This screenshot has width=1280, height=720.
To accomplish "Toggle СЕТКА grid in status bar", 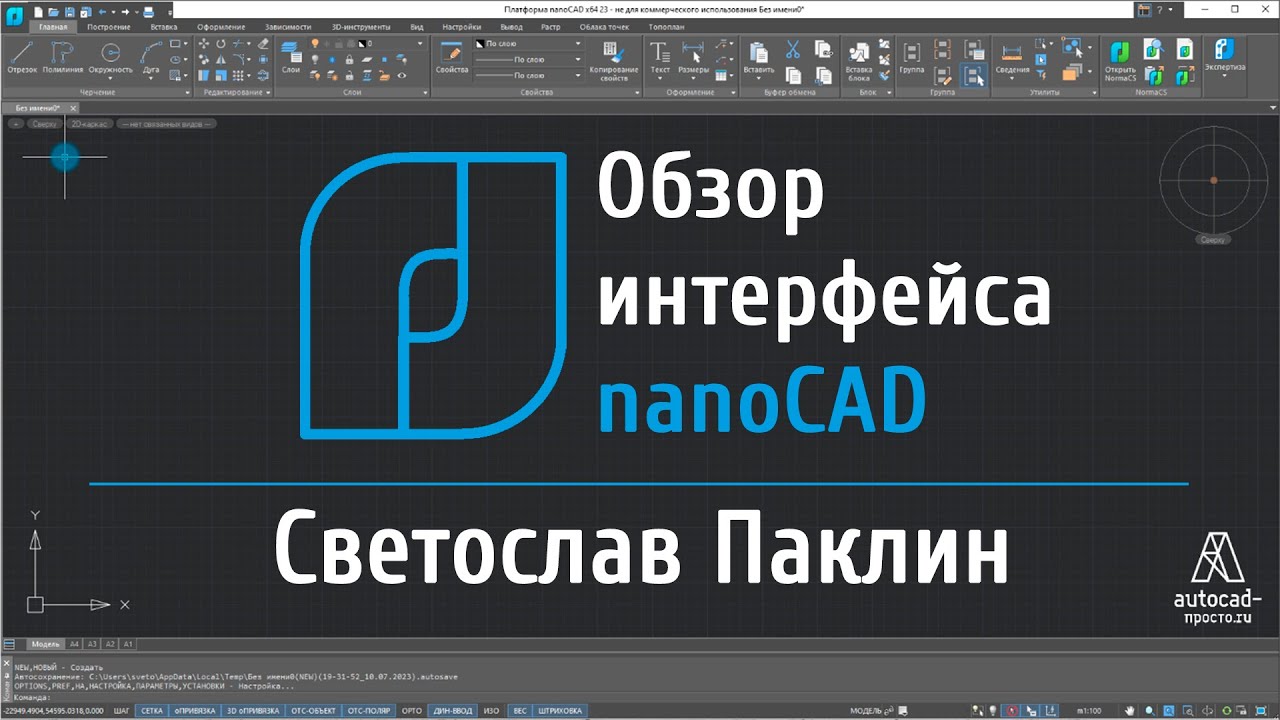I will coord(152,710).
